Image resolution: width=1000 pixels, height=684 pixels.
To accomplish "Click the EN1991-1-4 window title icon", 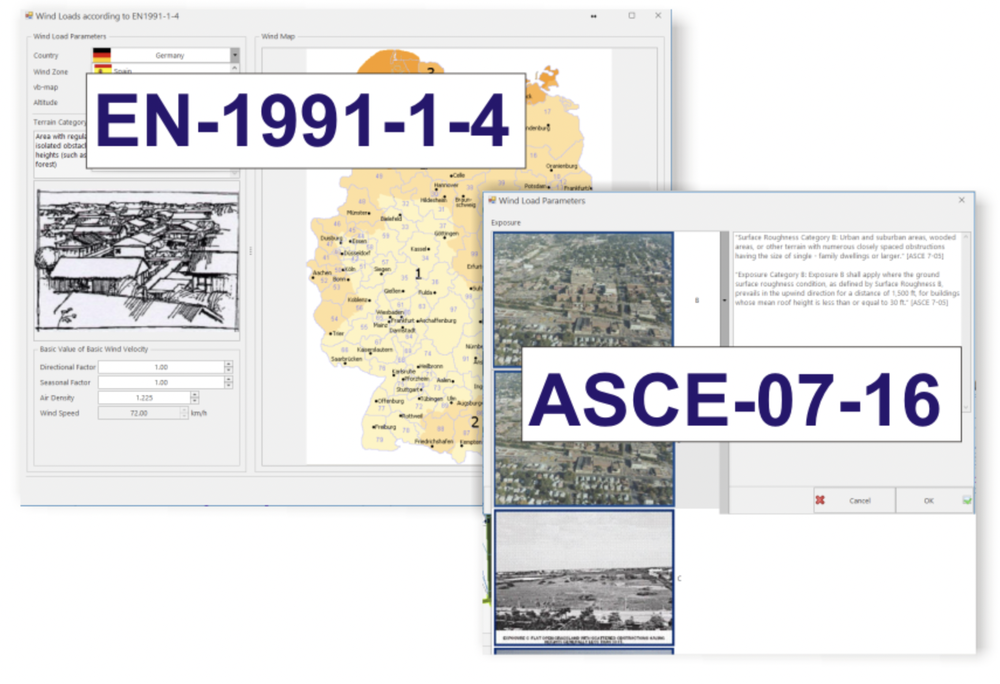I will click(x=29, y=15).
